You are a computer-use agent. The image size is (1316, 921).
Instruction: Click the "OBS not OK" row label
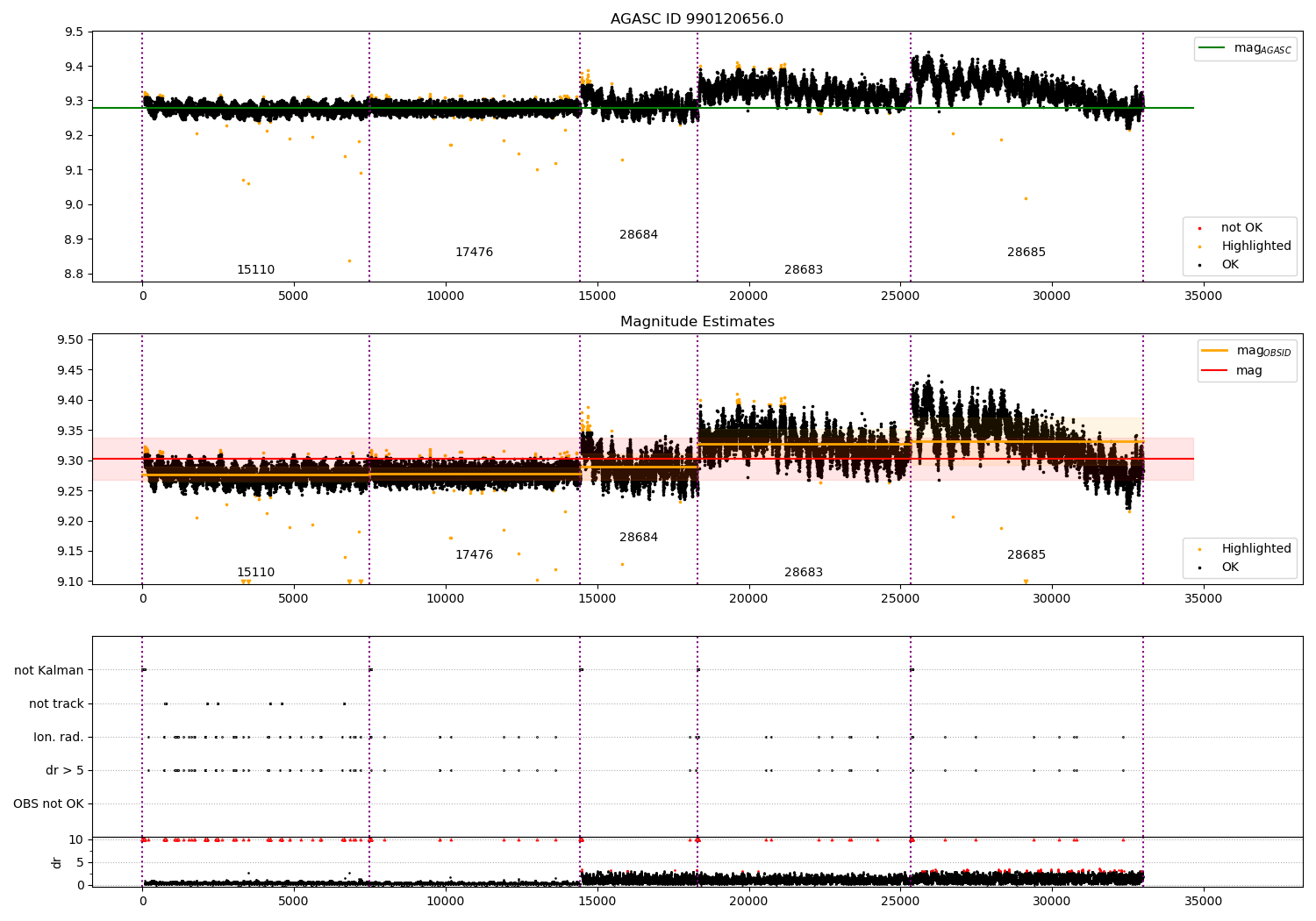click(48, 804)
